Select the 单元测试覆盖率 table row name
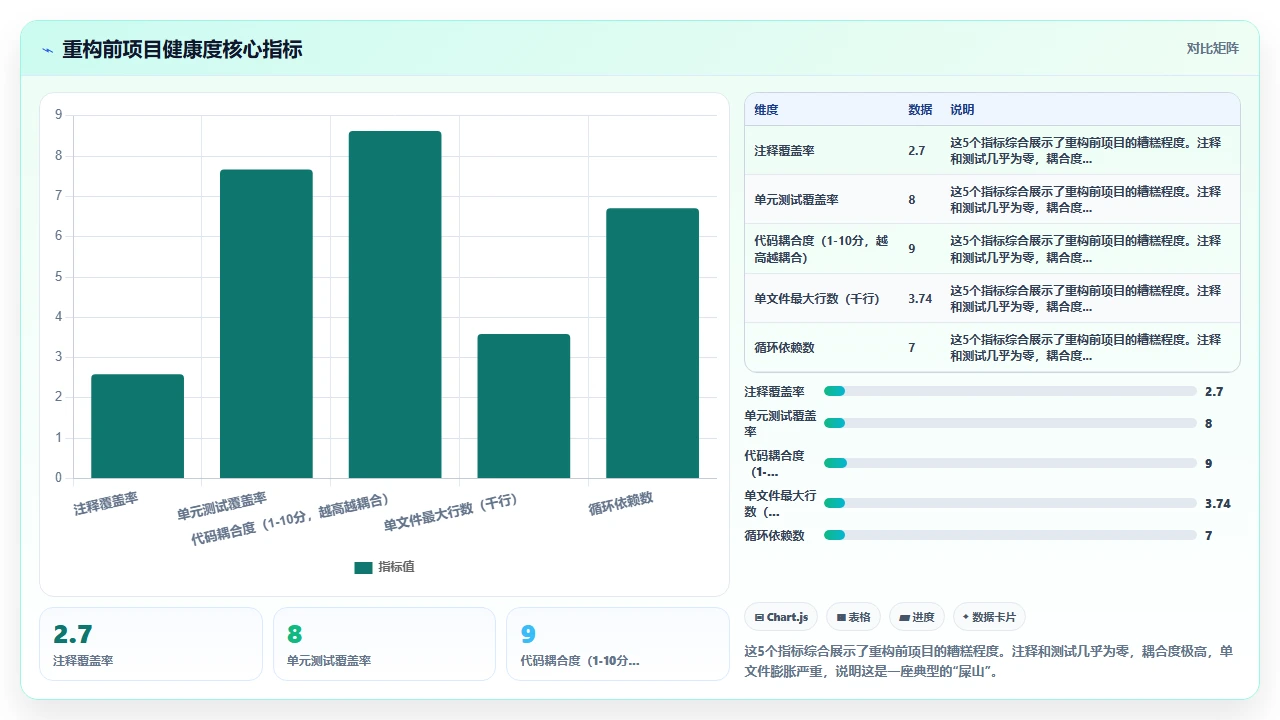This screenshot has width=1280, height=720. [x=796, y=200]
